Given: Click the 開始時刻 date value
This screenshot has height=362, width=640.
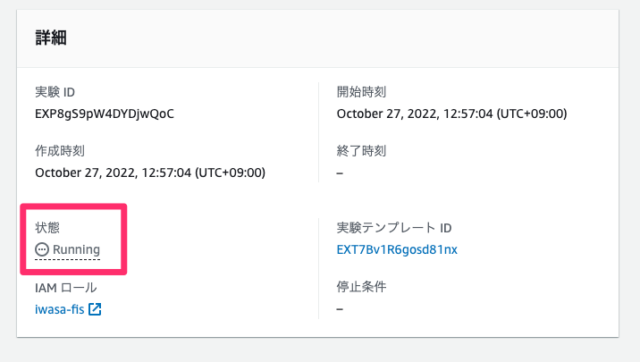Looking at the screenshot, I should [452, 113].
